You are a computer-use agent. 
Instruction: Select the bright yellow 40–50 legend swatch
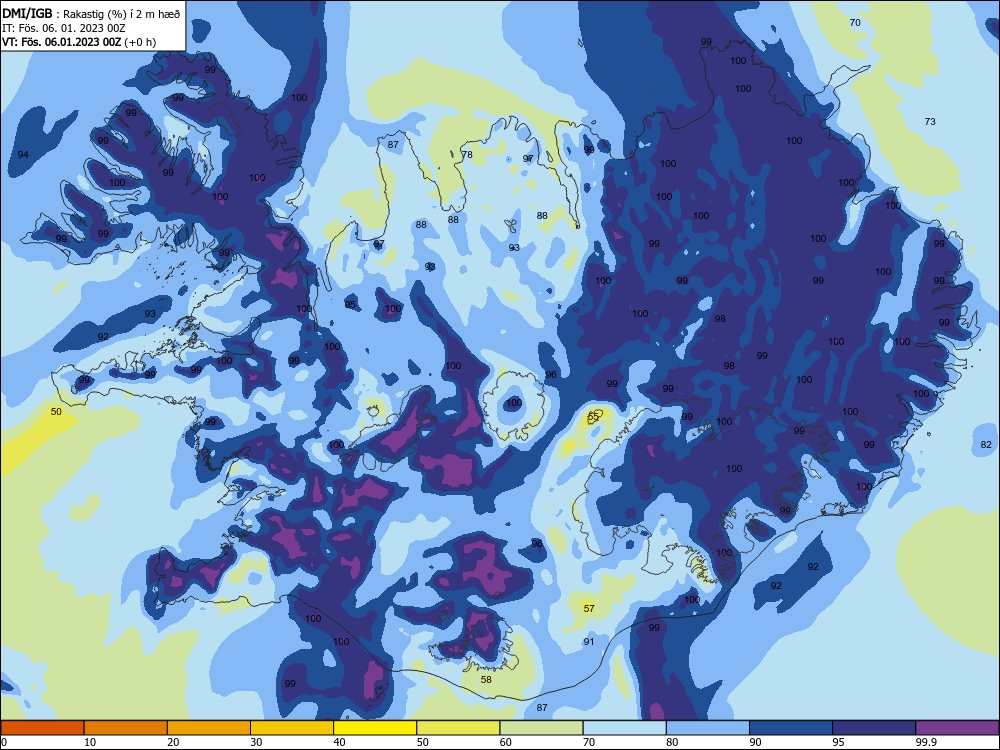point(375,728)
